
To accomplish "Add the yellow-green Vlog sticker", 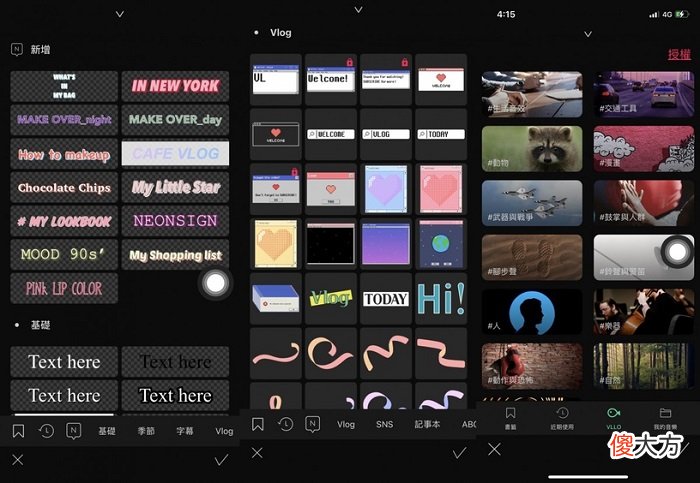I will (331, 299).
